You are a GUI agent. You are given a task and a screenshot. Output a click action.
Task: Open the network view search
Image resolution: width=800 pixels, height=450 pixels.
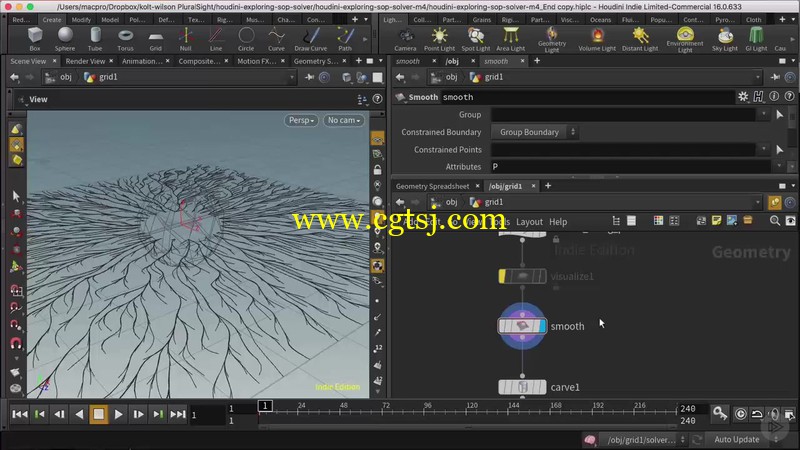click(x=774, y=221)
